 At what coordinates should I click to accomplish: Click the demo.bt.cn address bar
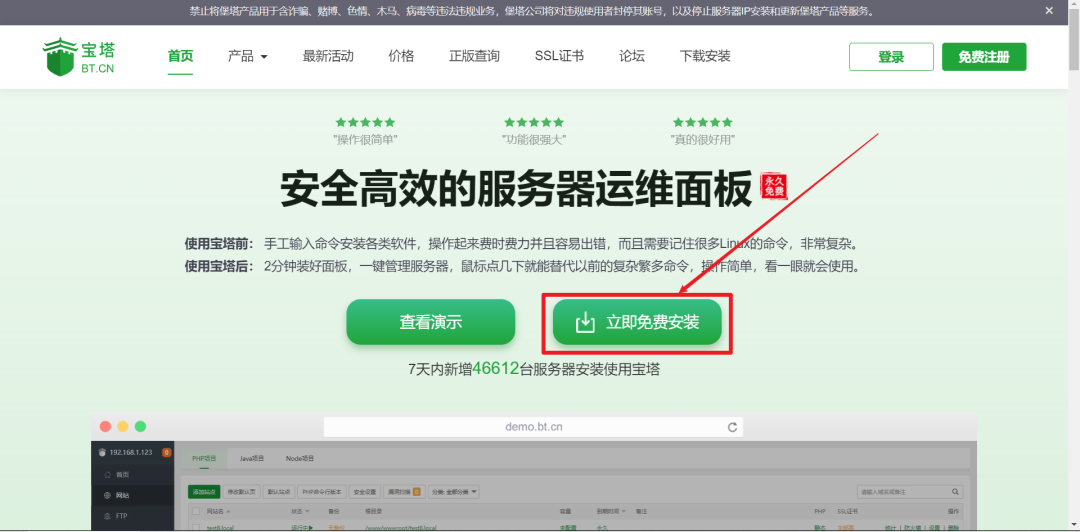click(533, 427)
